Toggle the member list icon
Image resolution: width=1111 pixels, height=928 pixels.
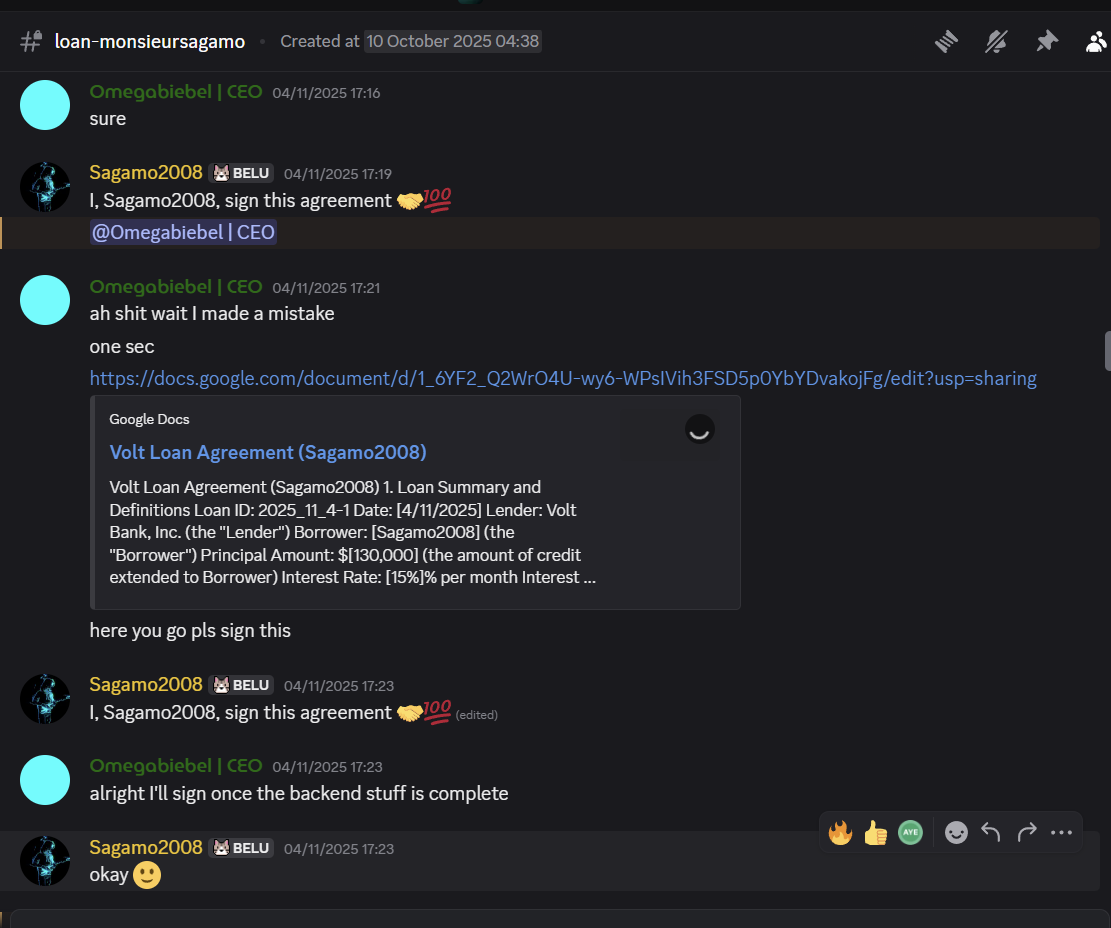point(1097,41)
